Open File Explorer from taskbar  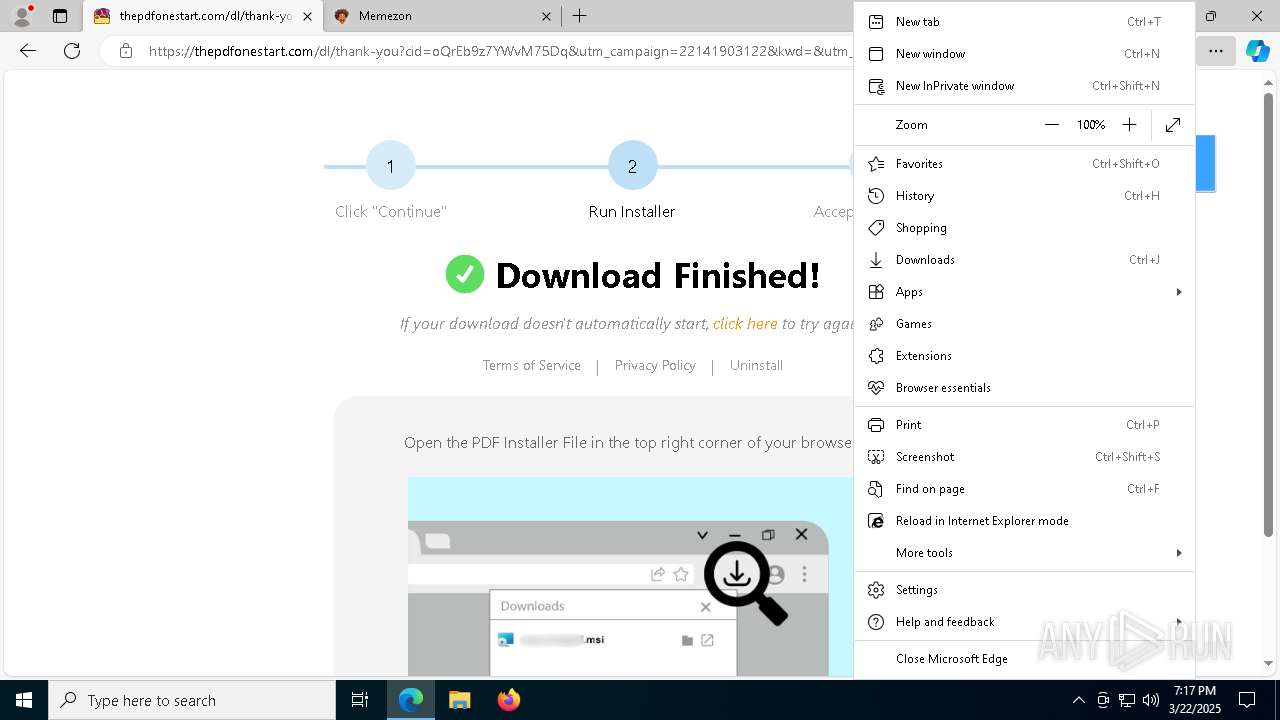click(x=459, y=700)
